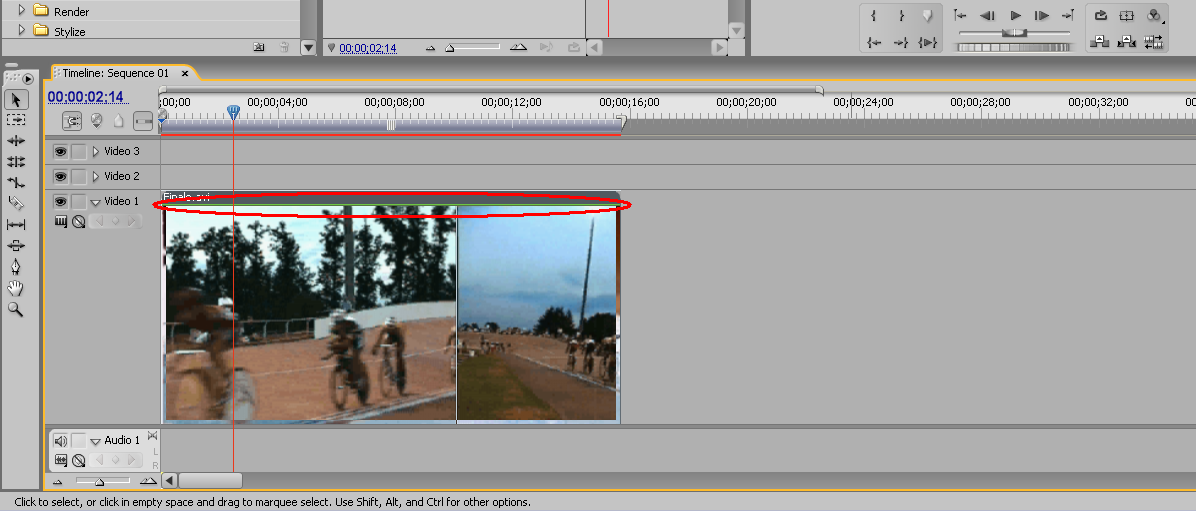The width and height of the screenshot is (1196, 512).
Task: Open Video 1 Show Keyframes menu
Action: [x=78, y=222]
